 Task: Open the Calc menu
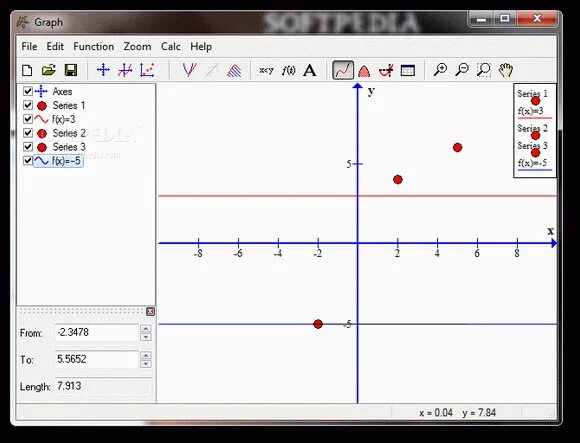(171, 47)
